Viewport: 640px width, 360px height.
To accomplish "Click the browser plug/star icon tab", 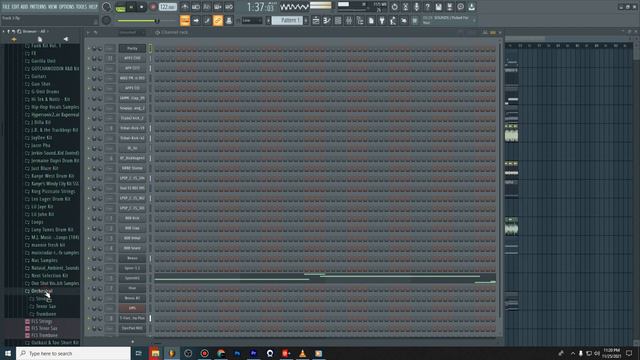I will coord(14,39).
